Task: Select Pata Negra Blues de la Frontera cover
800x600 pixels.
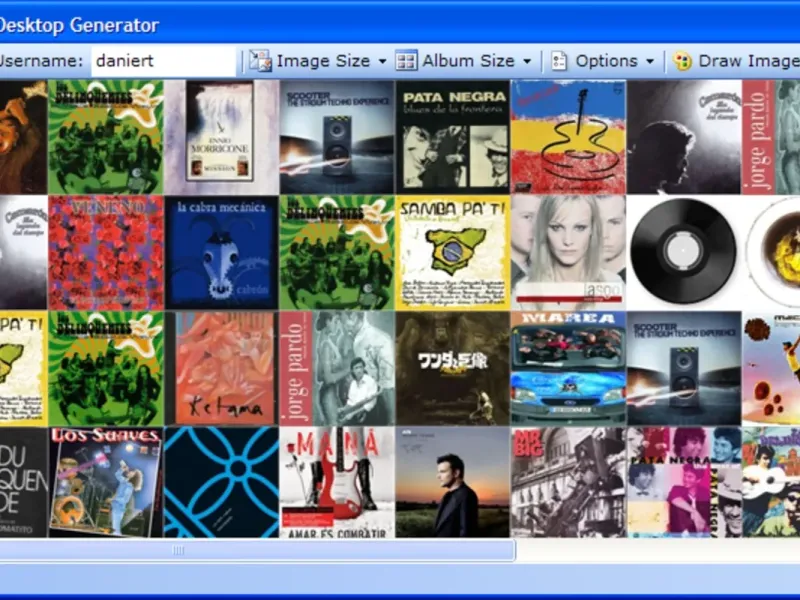Action: tap(453, 137)
